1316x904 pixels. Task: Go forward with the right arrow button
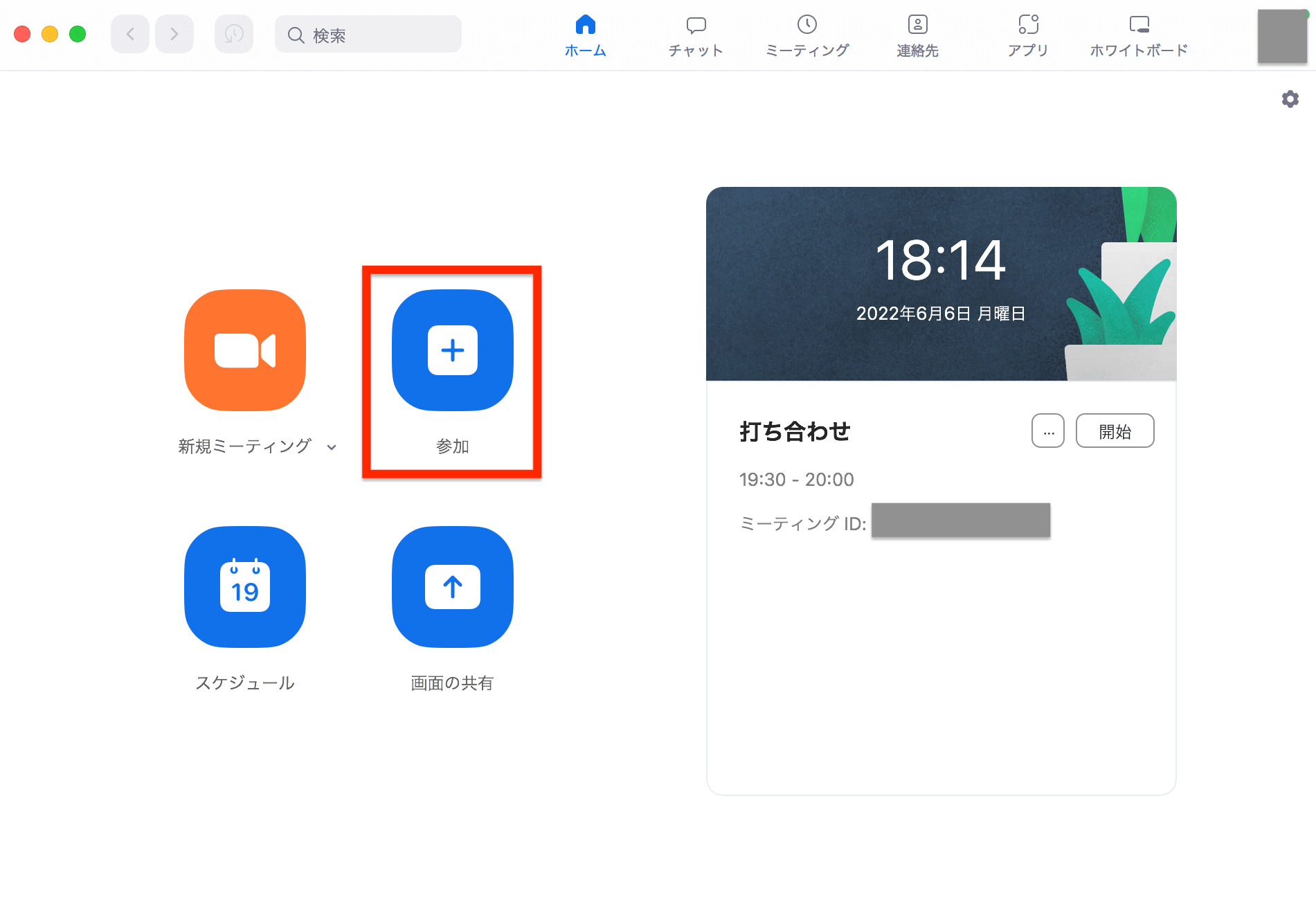[x=174, y=34]
